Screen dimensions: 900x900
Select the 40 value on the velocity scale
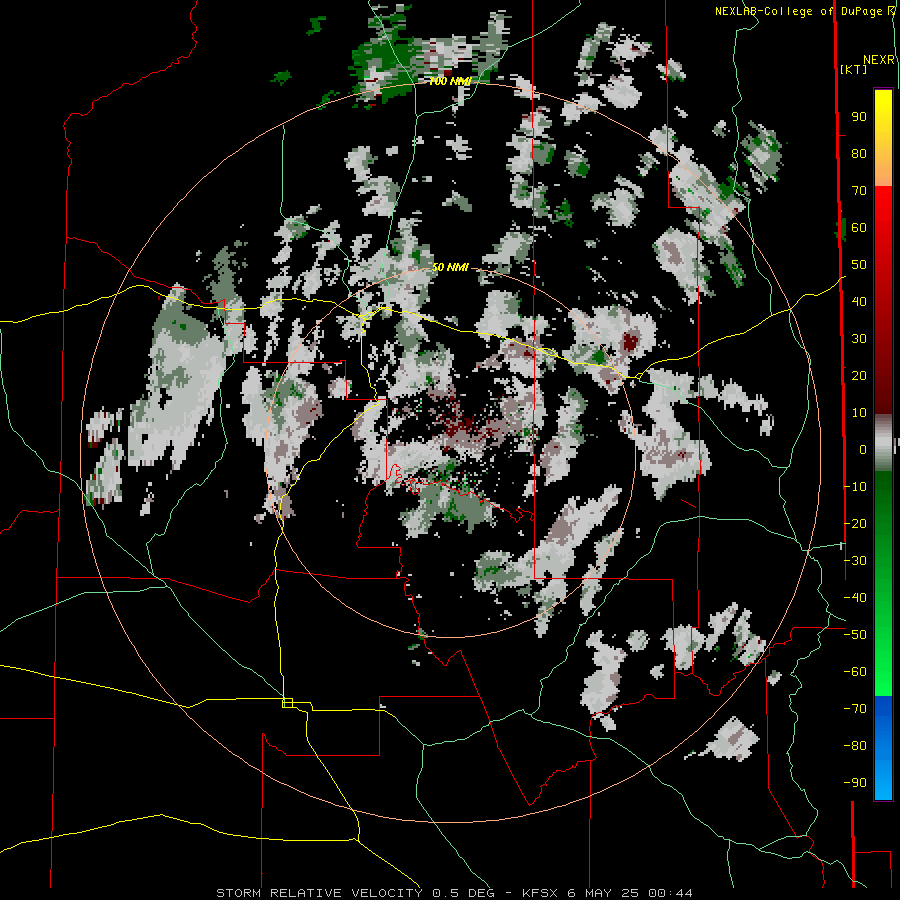pyautogui.click(x=859, y=302)
